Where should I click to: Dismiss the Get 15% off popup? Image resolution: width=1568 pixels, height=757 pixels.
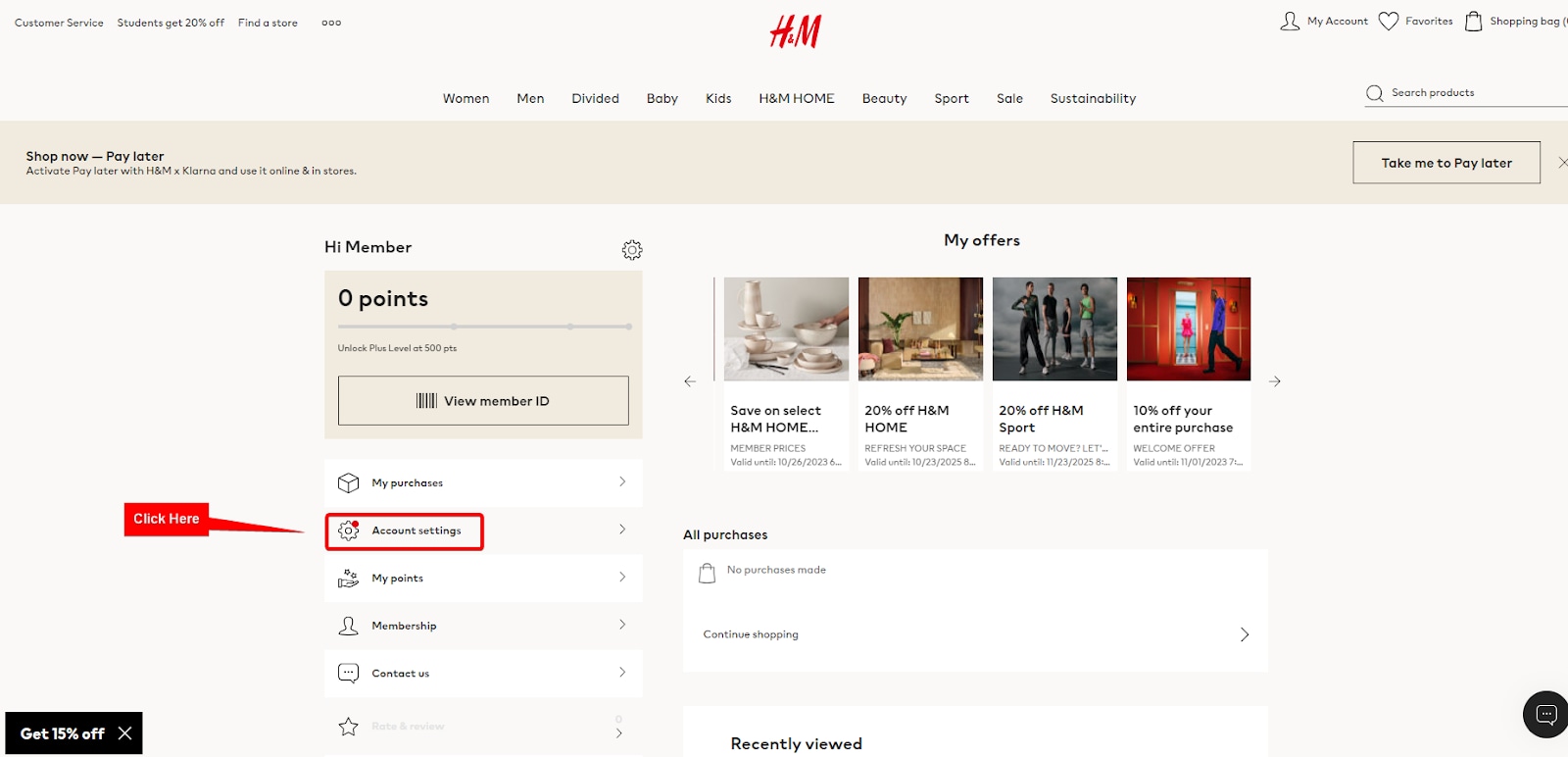click(124, 733)
